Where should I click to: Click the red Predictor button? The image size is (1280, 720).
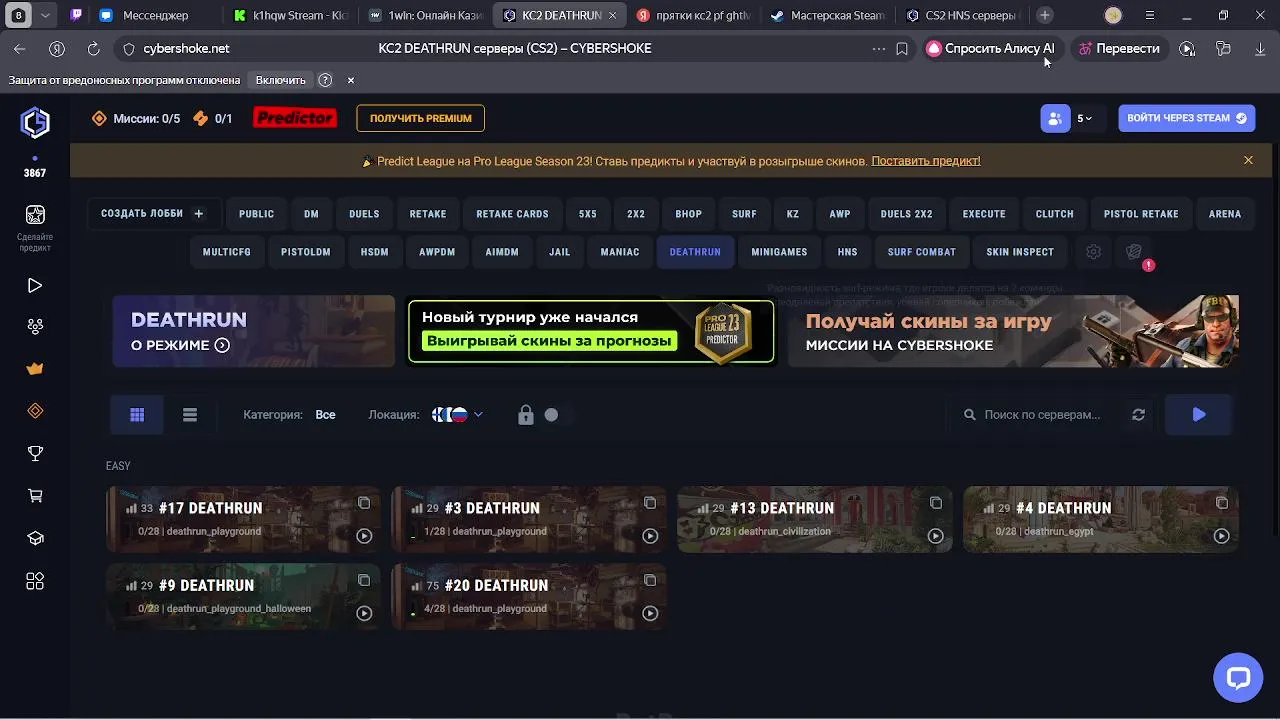[294, 118]
